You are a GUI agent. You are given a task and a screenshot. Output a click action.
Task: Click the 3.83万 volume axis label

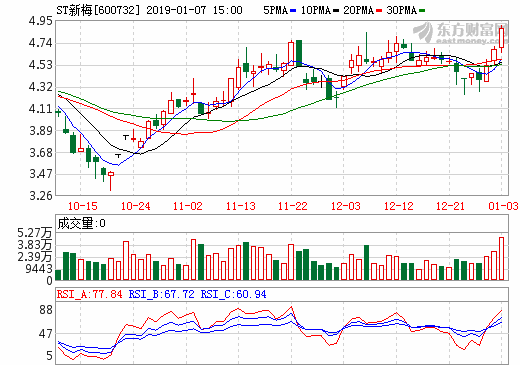[x=35, y=245]
